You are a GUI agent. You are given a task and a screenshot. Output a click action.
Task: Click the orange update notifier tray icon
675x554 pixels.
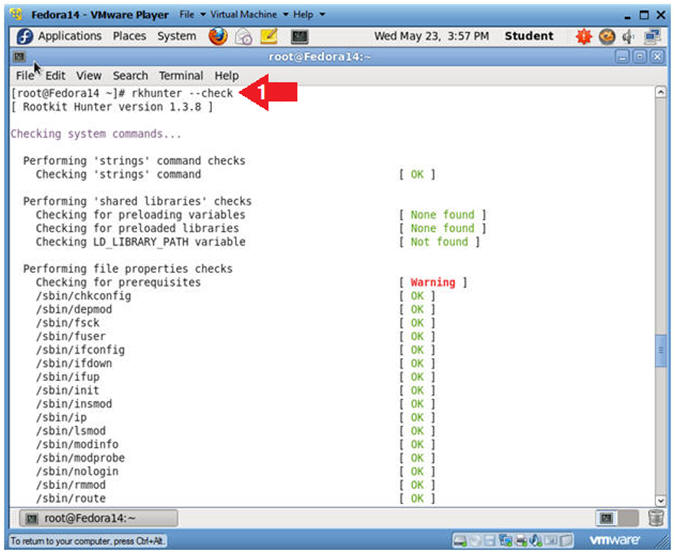coord(607,37)
